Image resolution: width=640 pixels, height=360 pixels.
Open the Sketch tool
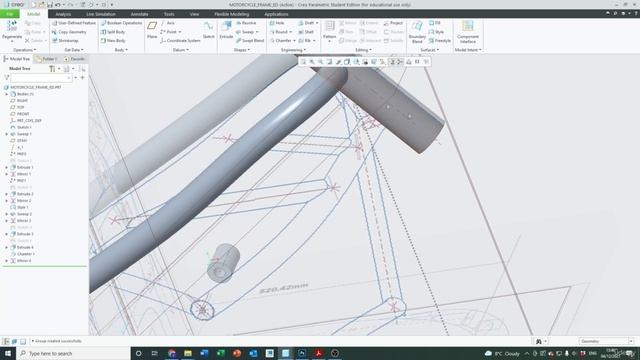pos(209,30)
